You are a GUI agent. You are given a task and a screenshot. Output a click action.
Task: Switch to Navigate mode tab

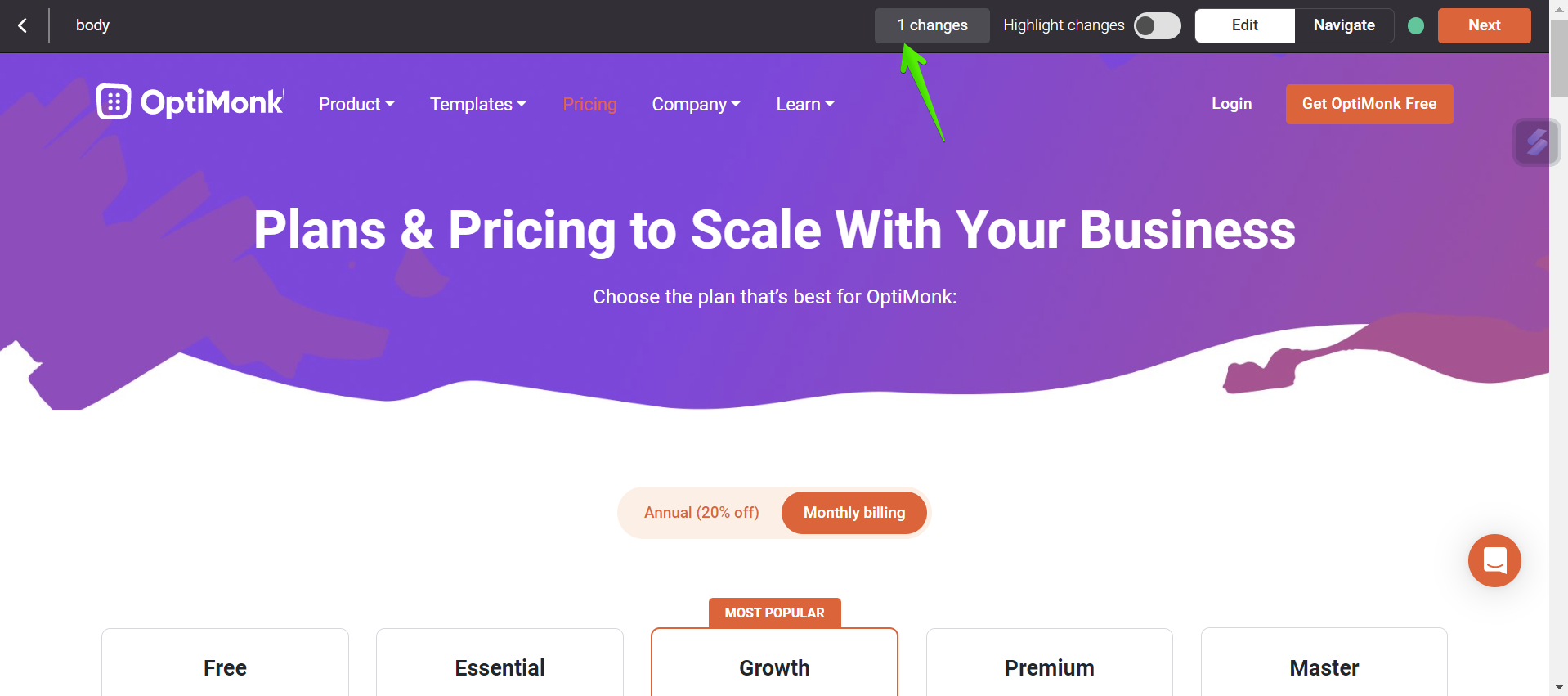tap(1344, 25)
